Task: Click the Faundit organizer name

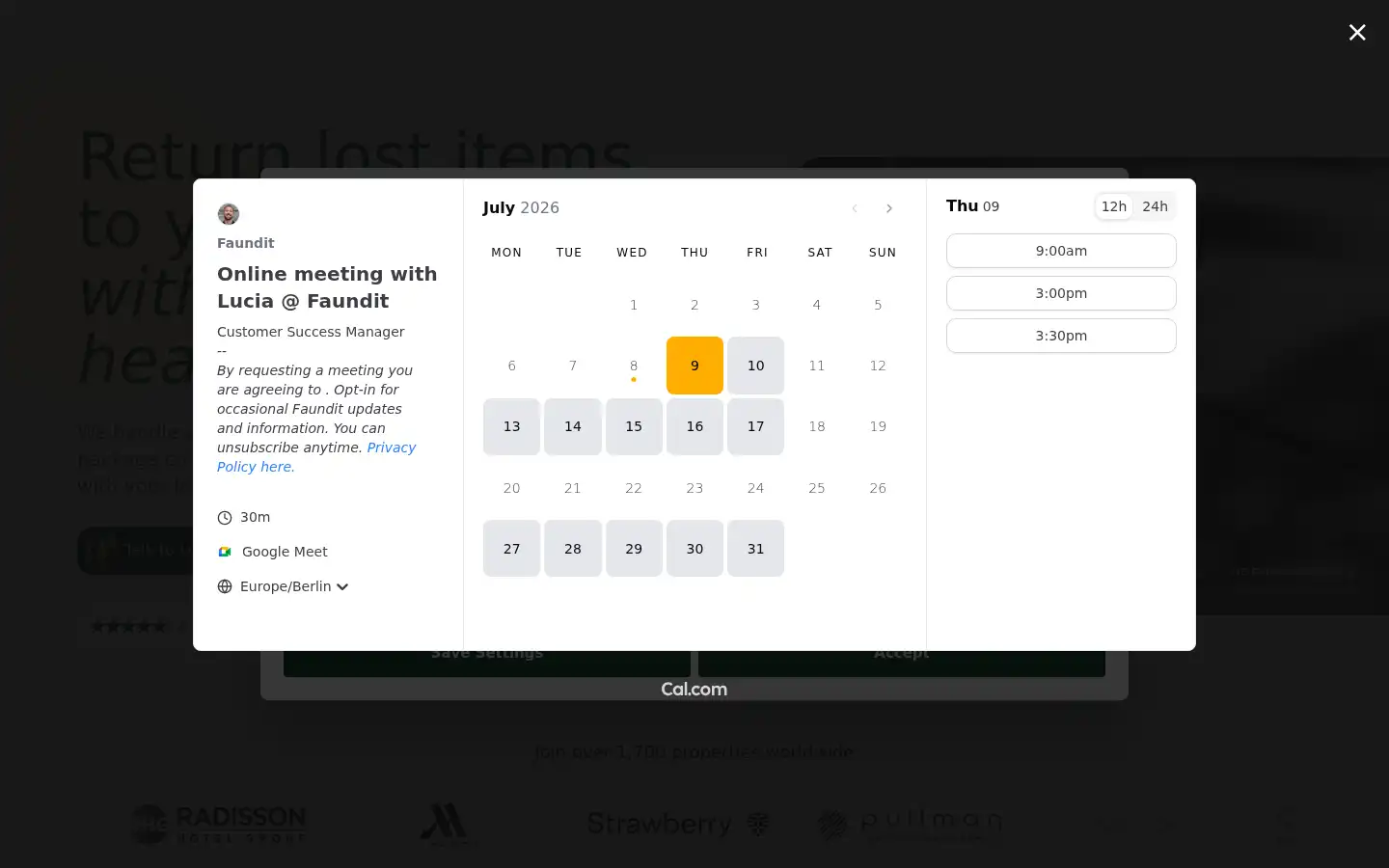Action: tap(246, 243)
